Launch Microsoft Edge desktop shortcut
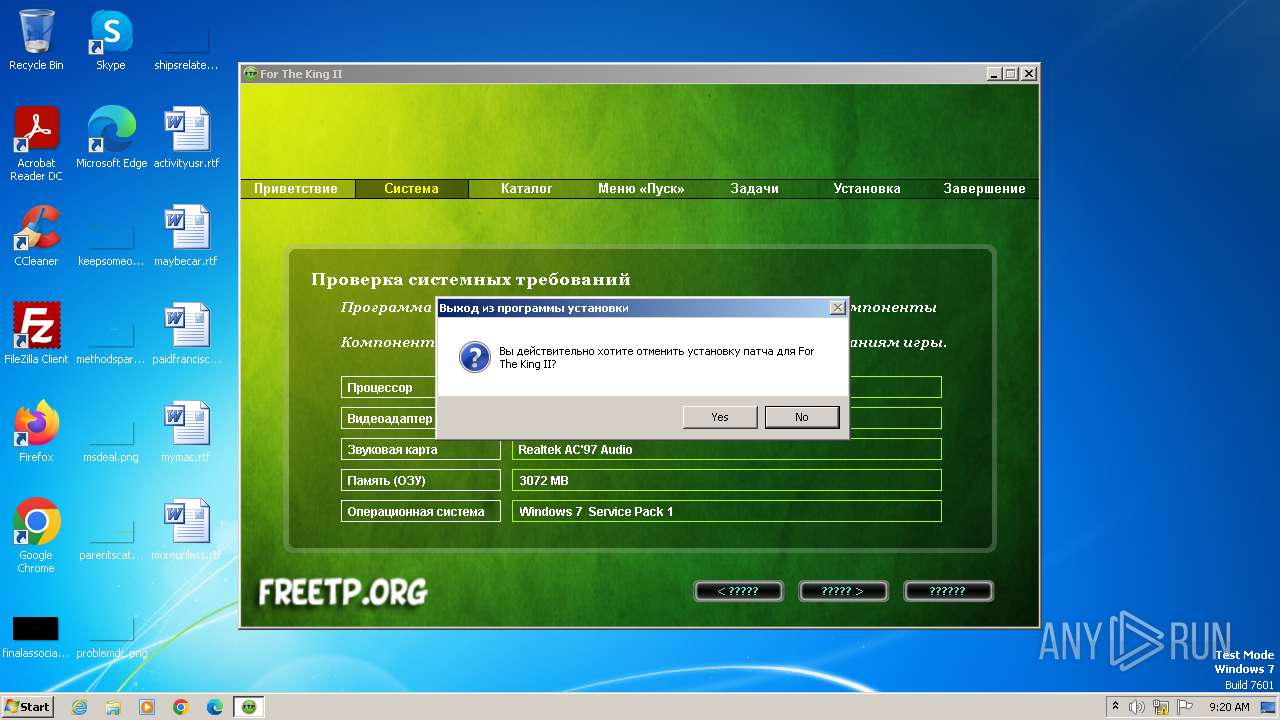 (x=111, y=138)
